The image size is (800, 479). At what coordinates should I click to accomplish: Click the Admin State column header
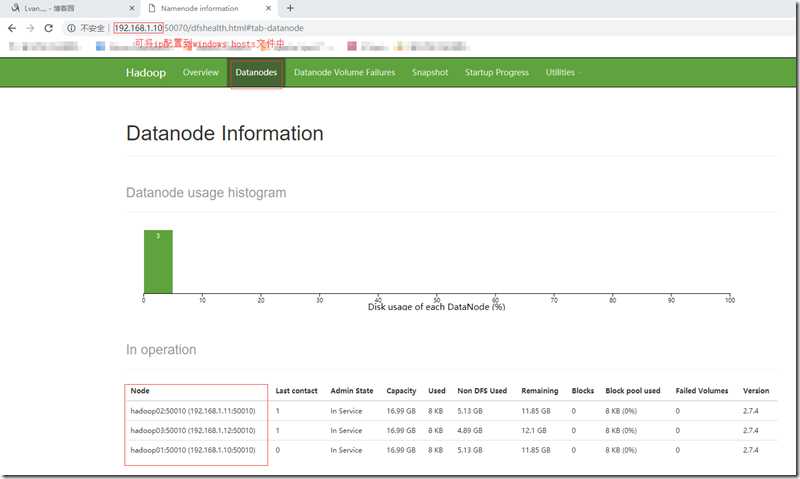[x=352, y=391]
